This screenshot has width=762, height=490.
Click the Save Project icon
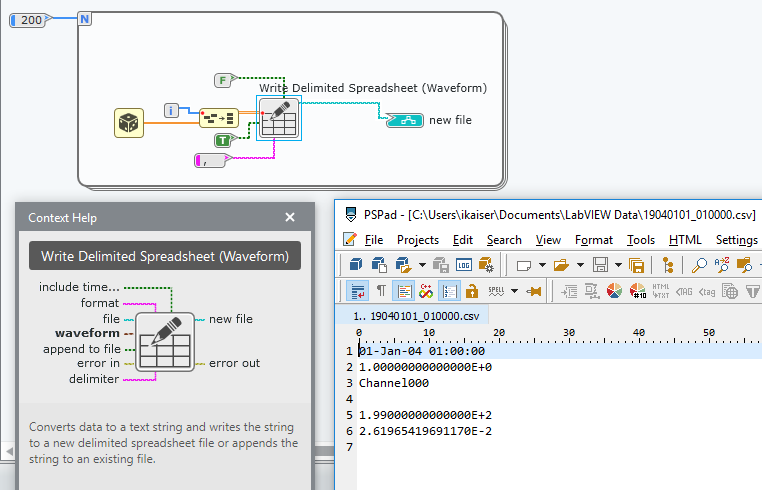[x=441, y=265]
